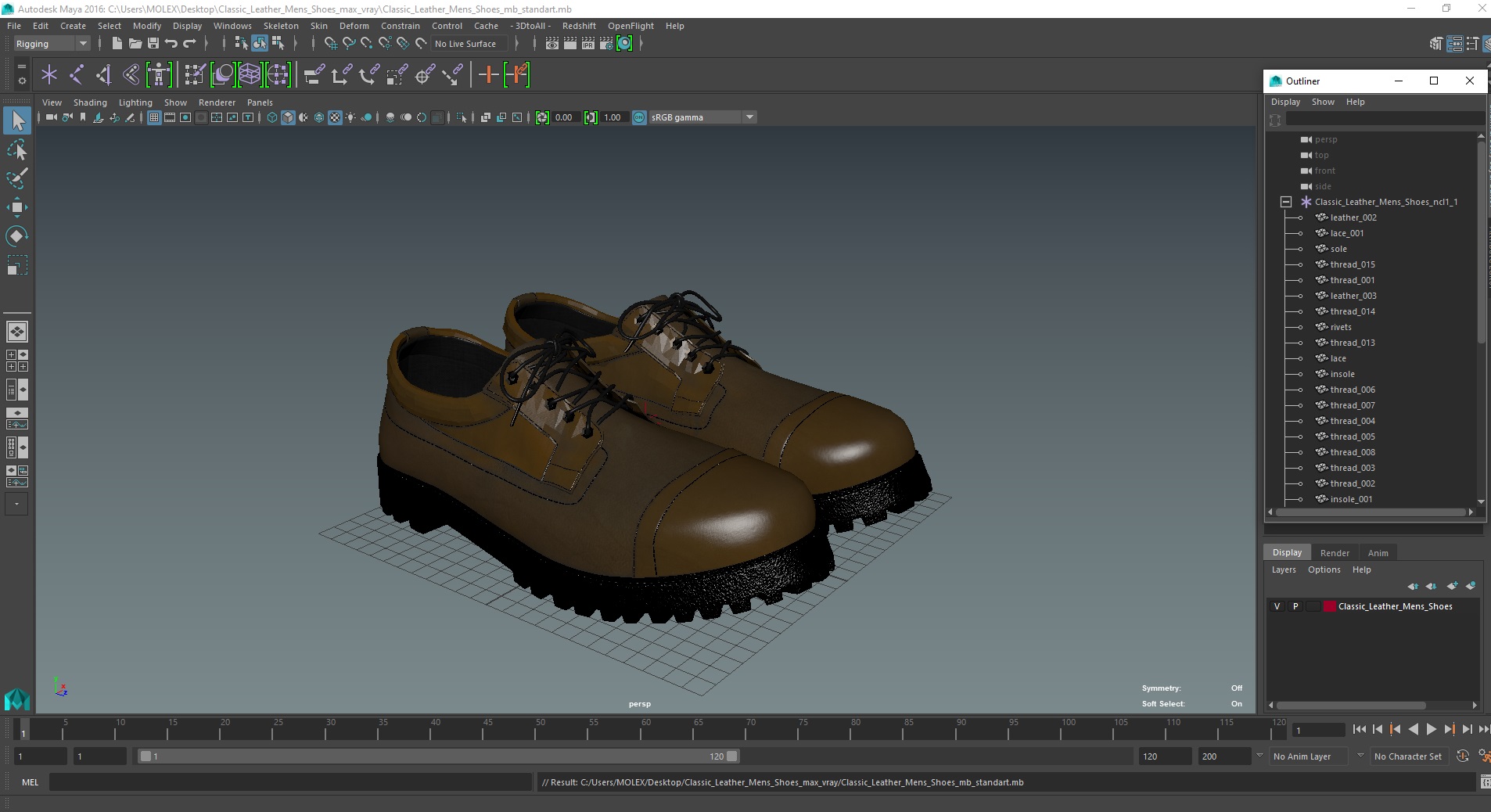Toggle Auto Keyframe button near Character Set
The width and height of the screenshot is (1491, 812).
[1463, 756]
